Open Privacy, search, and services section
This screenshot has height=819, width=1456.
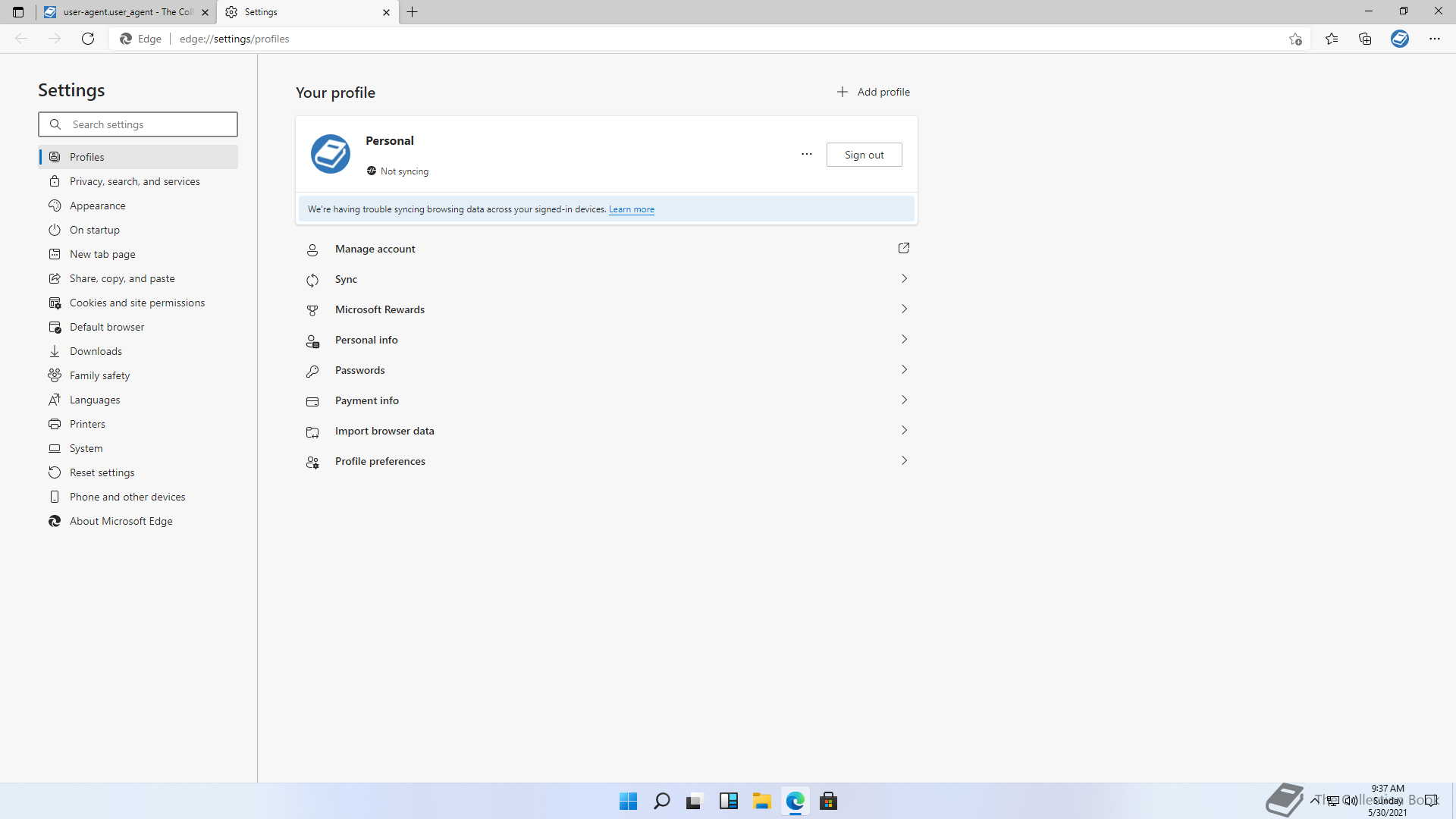click(x=138, y=181)
